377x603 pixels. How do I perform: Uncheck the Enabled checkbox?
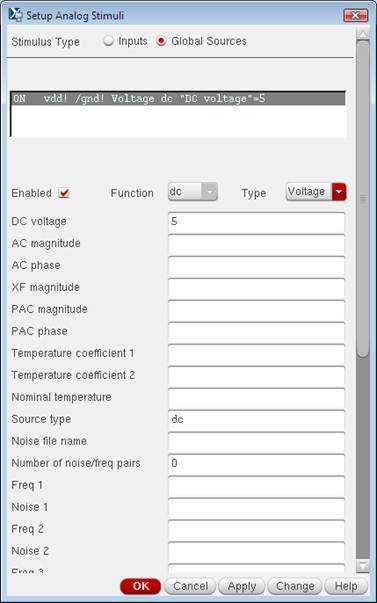point(64,193)
